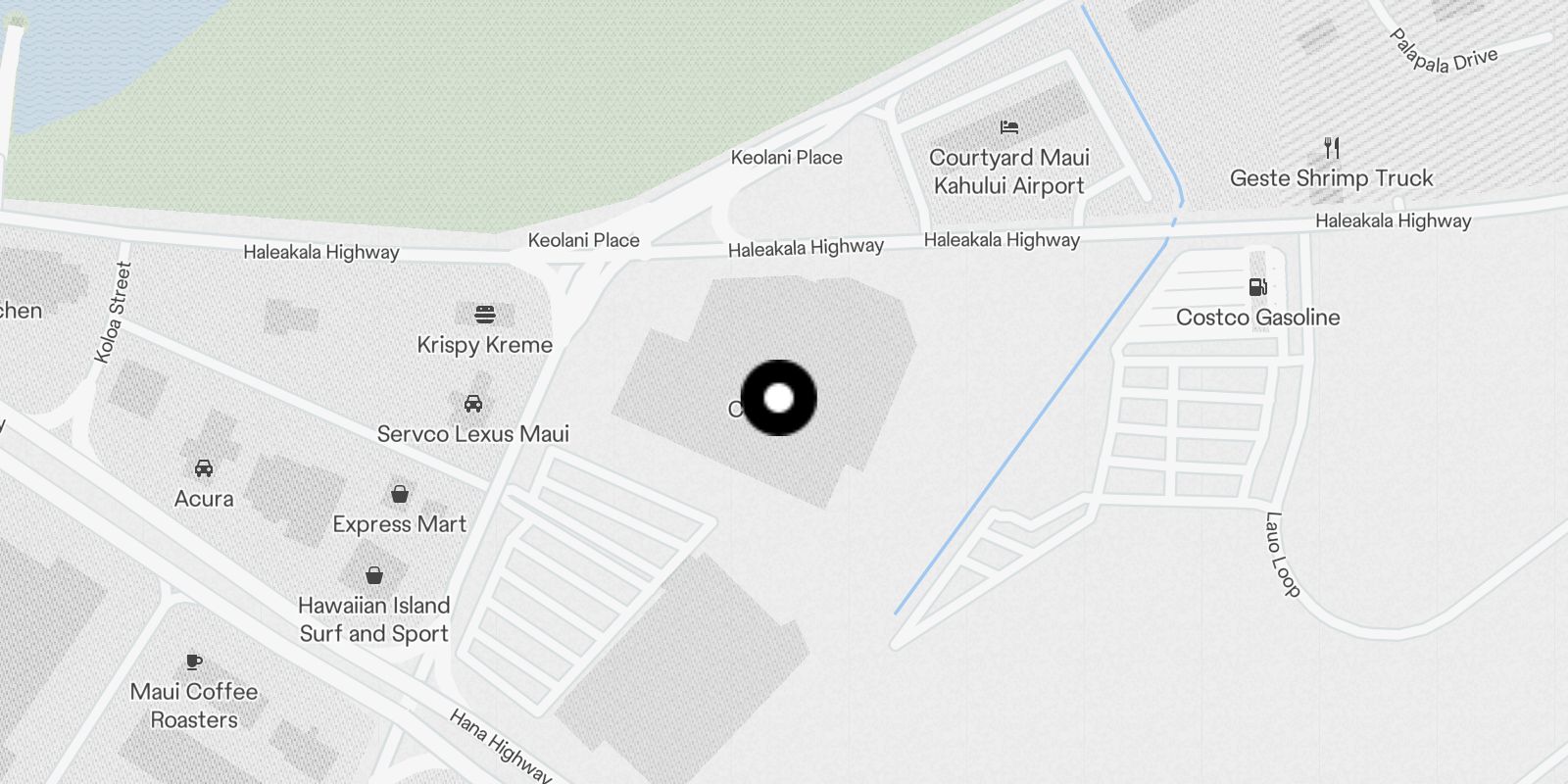Select the Costco Gasoline fuel pump icon

(x=1258, y=286)
